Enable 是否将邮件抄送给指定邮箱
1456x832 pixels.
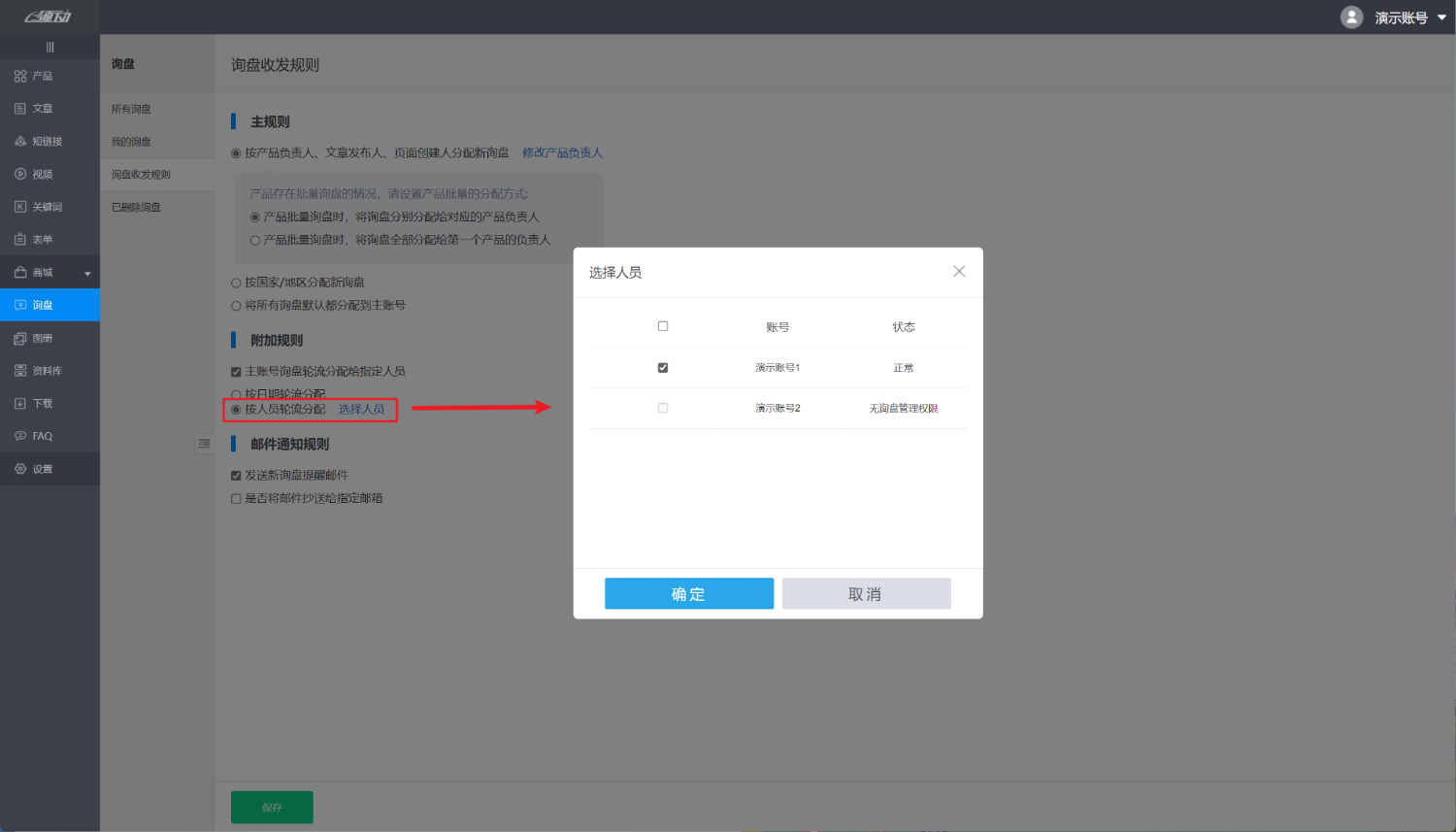click(x=235, y=497)
